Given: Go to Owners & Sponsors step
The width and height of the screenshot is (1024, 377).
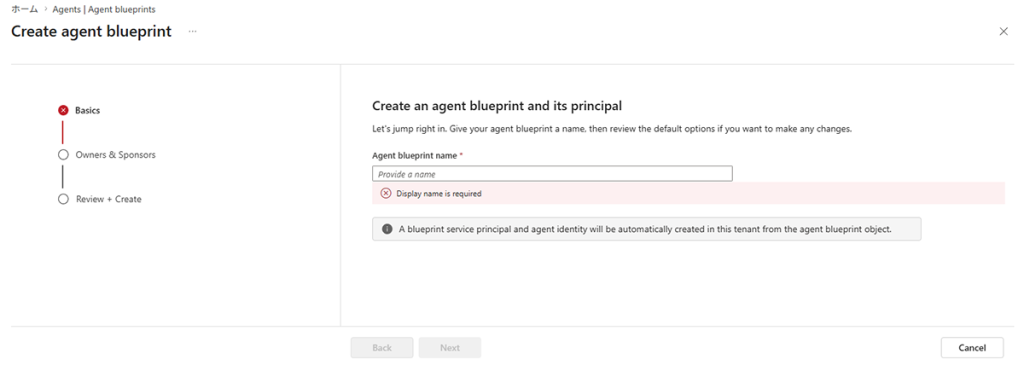Looking at the screenshot, I should pos(116,155).
